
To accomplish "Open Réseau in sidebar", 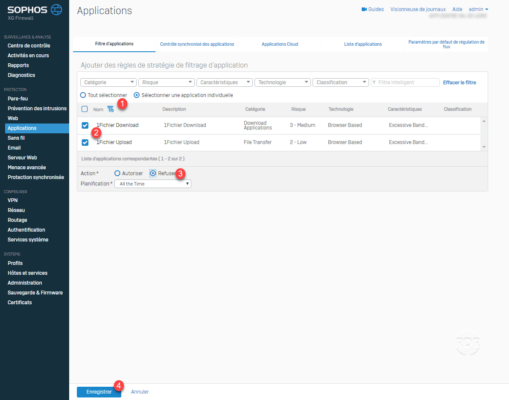I will point(16,210).
